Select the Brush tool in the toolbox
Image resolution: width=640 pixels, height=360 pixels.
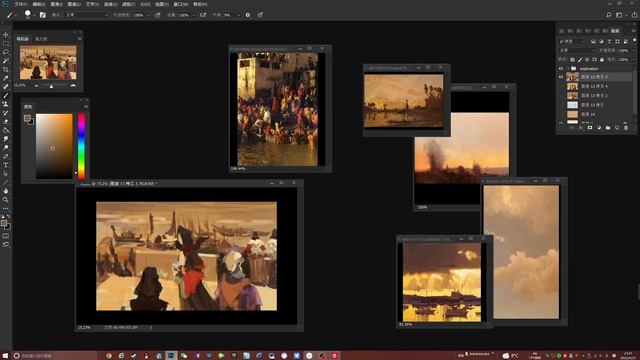pyautogui.click(x=6, y=96)
